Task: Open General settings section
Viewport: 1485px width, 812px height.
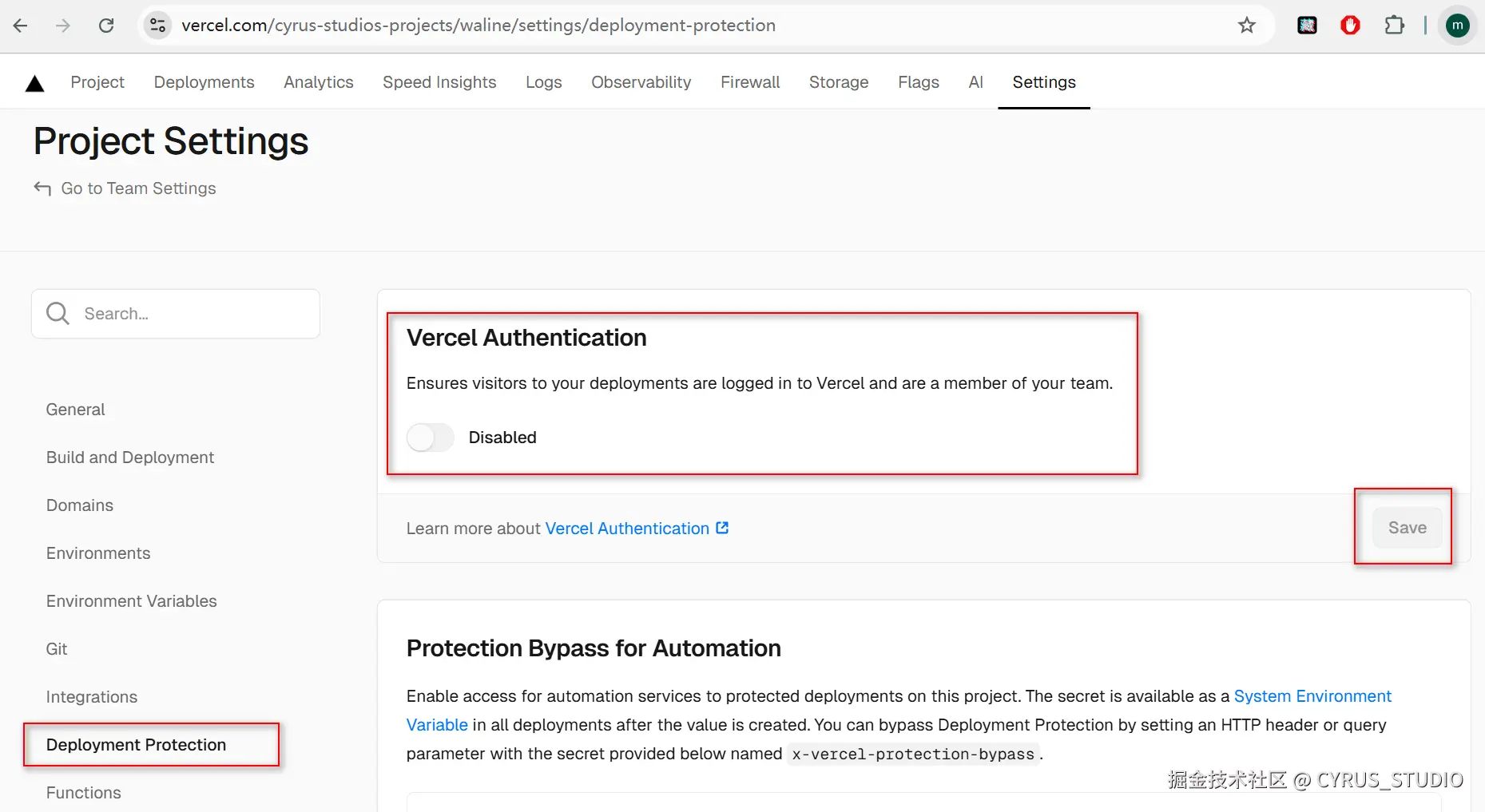Action: 76,410
